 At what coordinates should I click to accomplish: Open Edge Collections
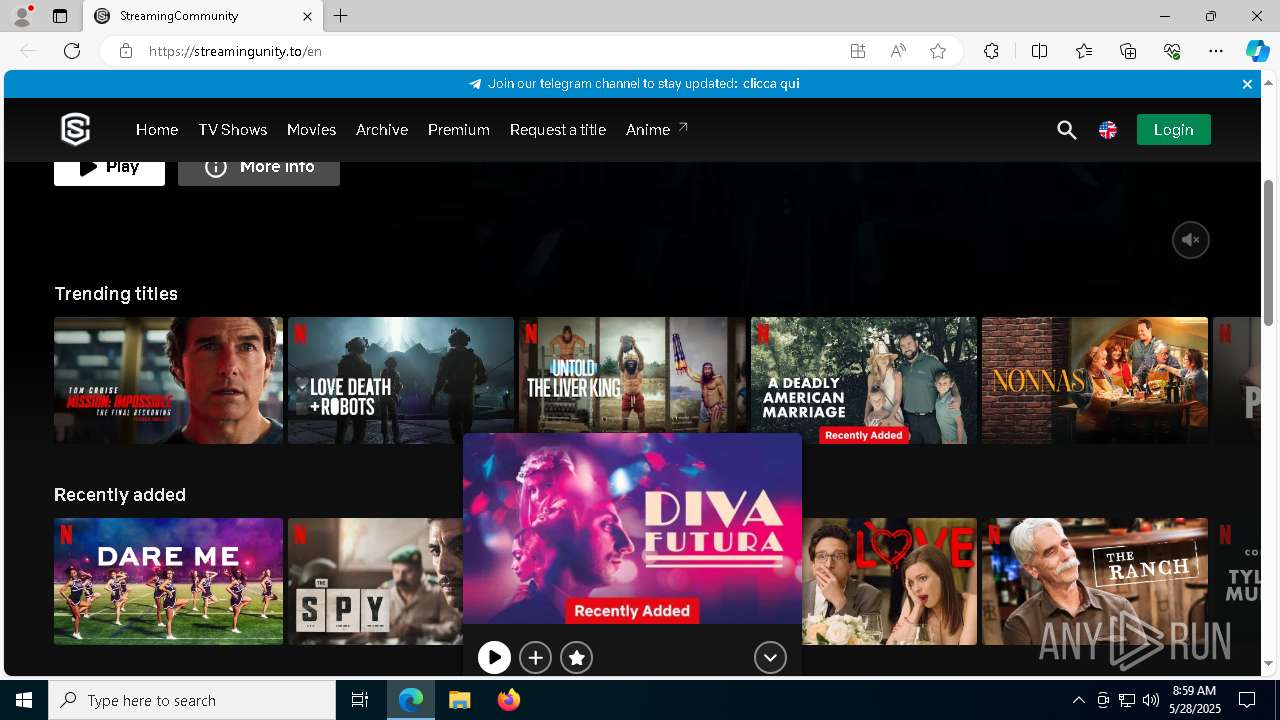tap(1128, 51)
